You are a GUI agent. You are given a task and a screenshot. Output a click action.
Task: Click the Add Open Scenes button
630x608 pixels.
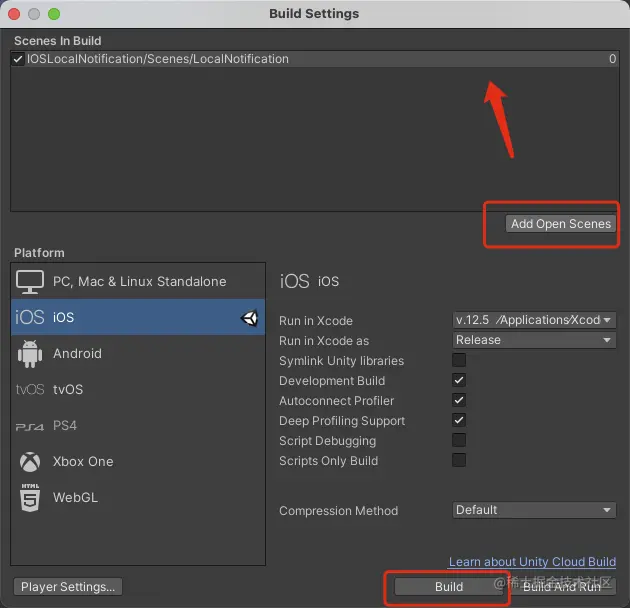pyautogui.click(x=560, y=224)
